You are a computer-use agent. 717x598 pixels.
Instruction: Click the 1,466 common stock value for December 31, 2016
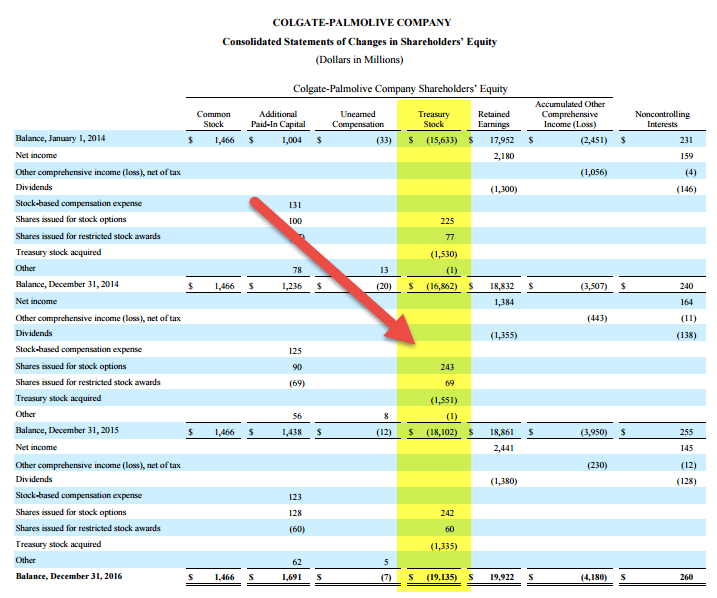pos(224,577)
